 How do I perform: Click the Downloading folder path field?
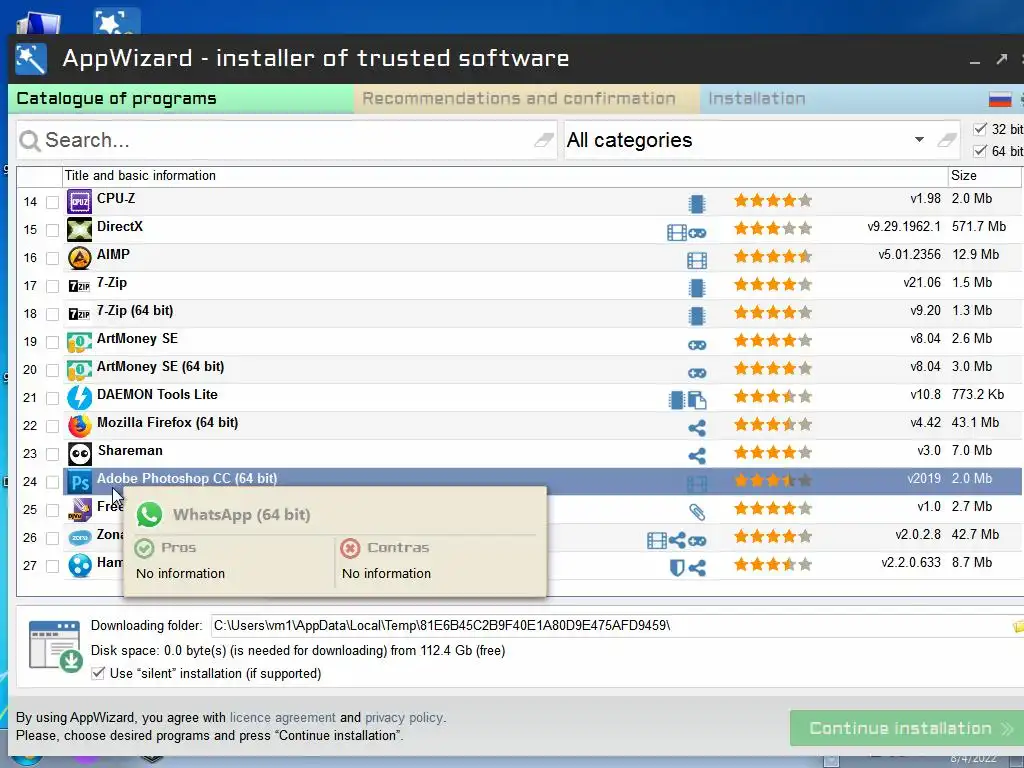pos(611,626)
